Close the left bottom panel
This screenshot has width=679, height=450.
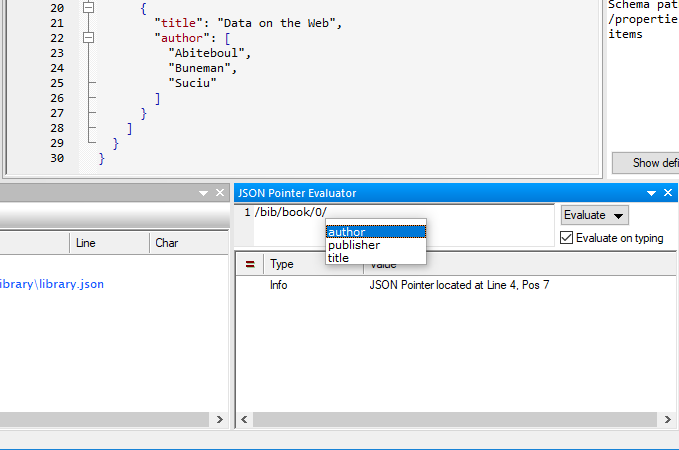tap(220, 193)
